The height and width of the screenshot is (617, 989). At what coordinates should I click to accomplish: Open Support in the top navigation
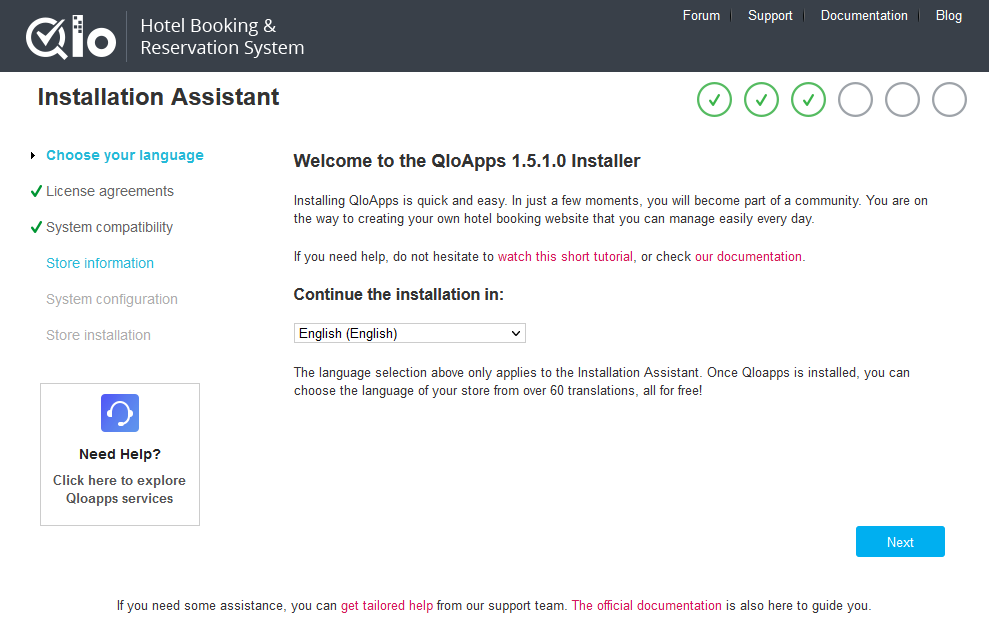(770, 16)
